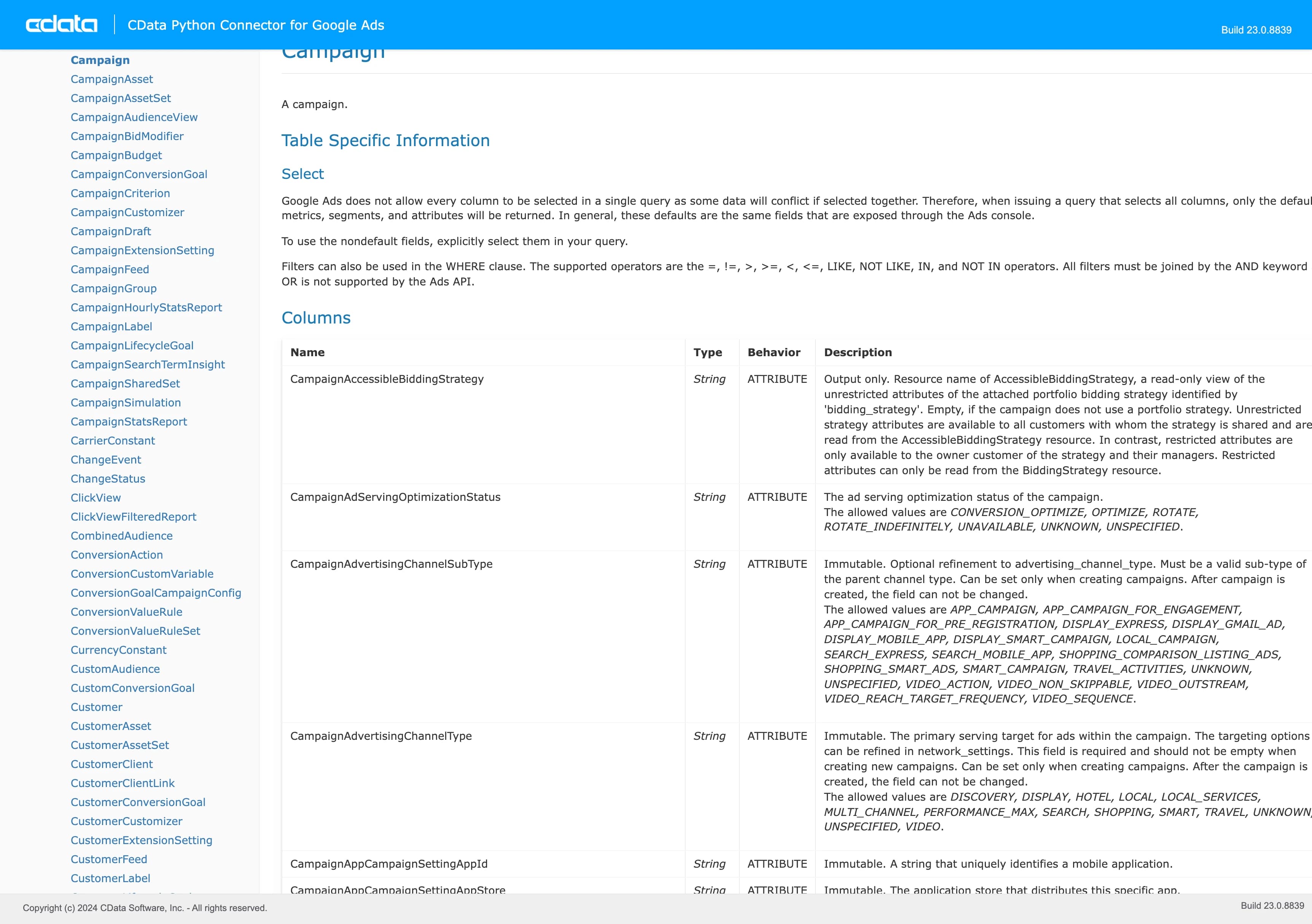
Task: Navigate to the Customer page
Action: [x=96, y=707]
